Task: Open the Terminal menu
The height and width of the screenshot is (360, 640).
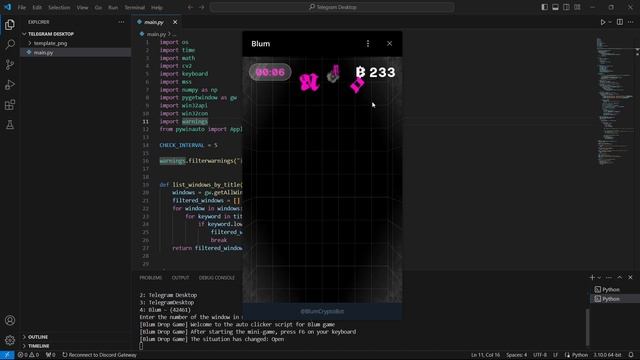Action: click(135, 7)
